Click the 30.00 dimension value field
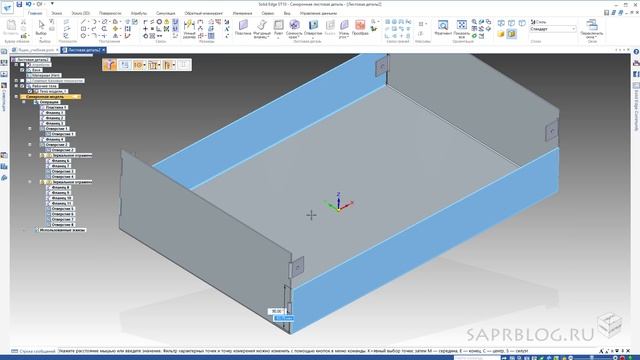 point(277,311)
